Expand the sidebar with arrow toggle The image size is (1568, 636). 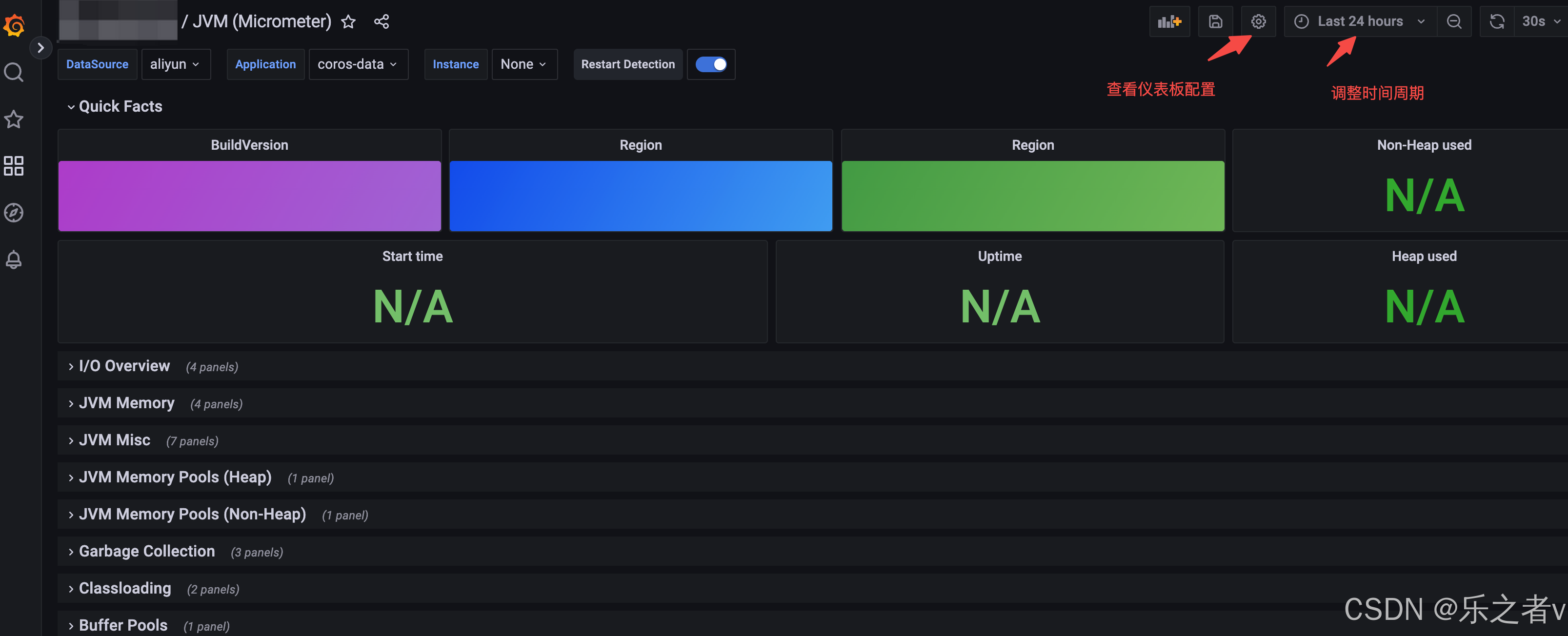point(41,48)
